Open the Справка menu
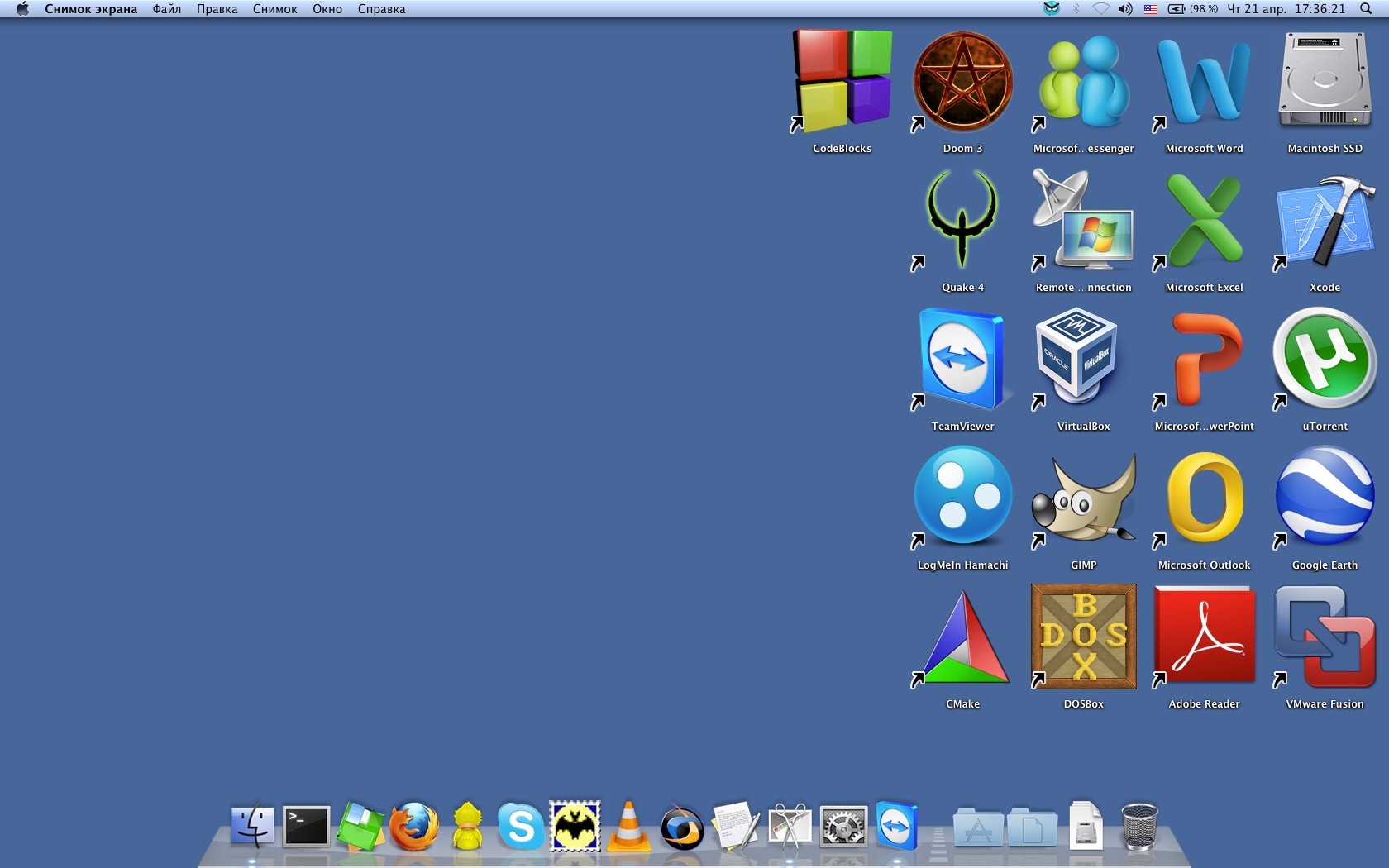 click(381, 9)
